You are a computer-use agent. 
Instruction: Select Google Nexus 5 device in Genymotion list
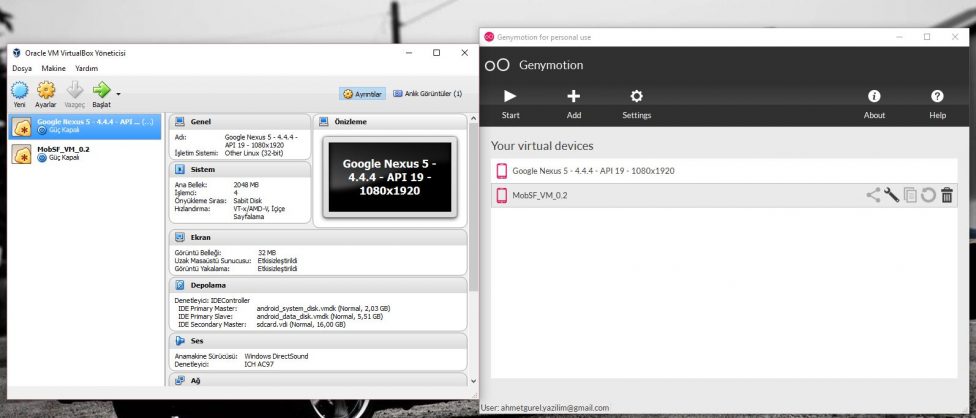pos(593,170)
